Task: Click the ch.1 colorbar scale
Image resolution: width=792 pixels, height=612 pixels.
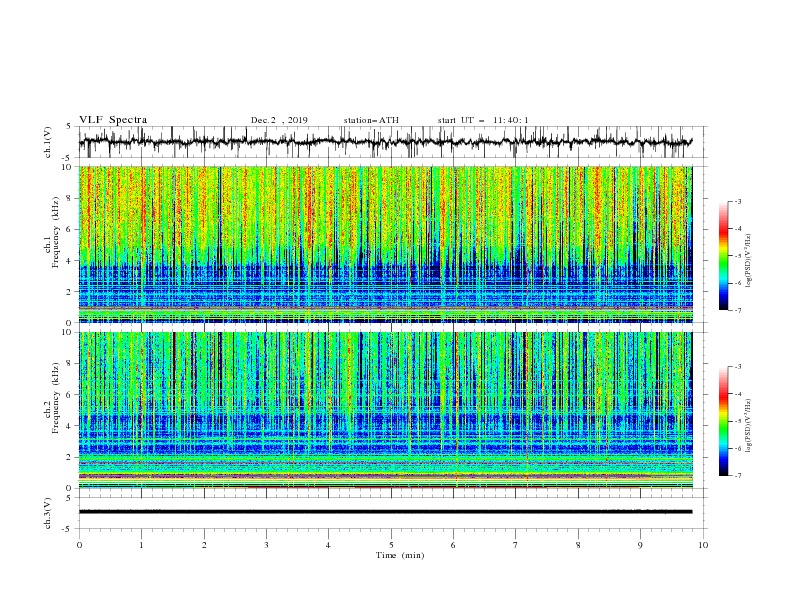Action: (x=723, y=256)
